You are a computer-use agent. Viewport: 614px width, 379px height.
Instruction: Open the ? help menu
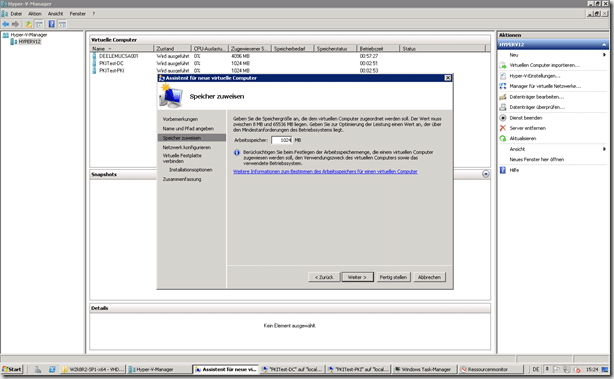coord(94,14)
